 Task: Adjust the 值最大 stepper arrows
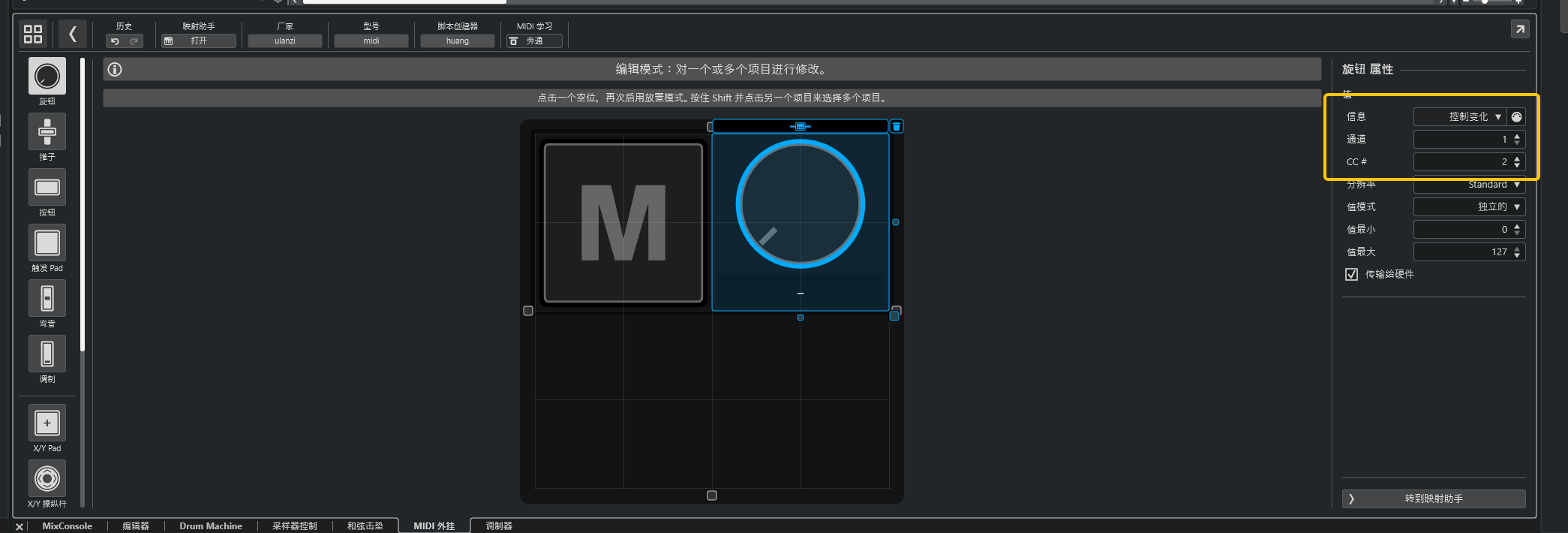pos(1517,252)
